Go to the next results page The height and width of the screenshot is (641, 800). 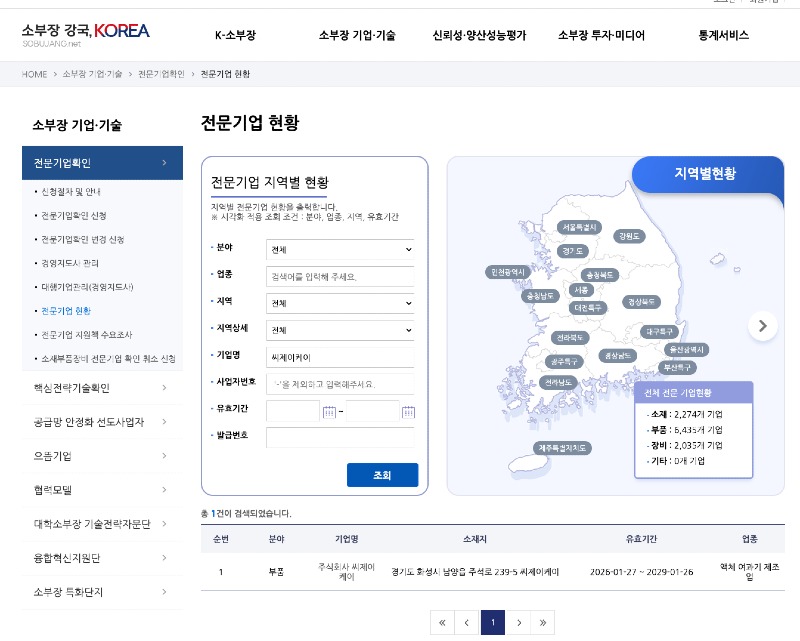point(518,623)
